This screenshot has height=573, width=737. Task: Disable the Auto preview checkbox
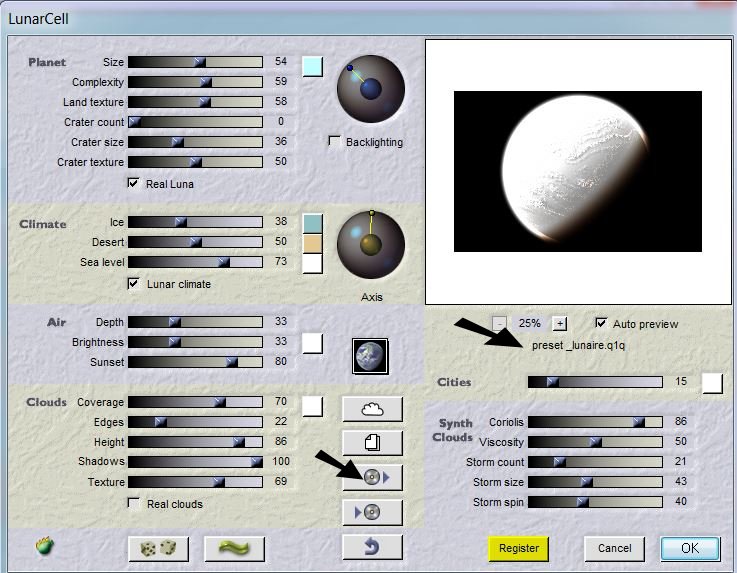pyautogui.click(x=601, y=323)
